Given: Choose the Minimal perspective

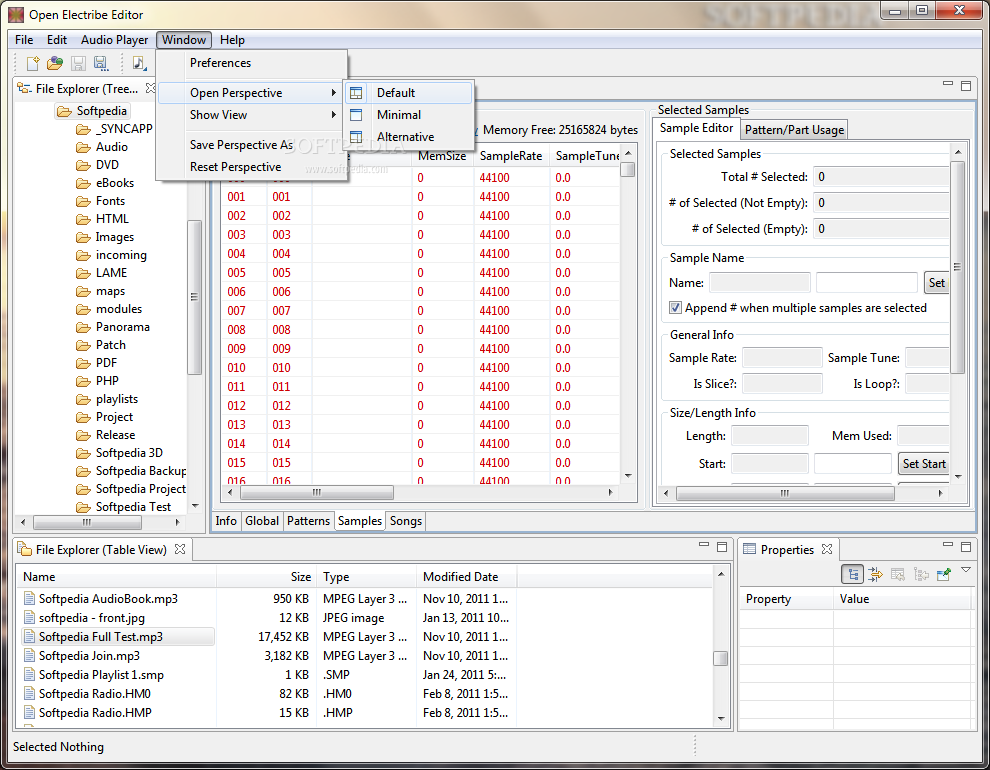Looking at the screenshot, I should (x=398, y=115).
